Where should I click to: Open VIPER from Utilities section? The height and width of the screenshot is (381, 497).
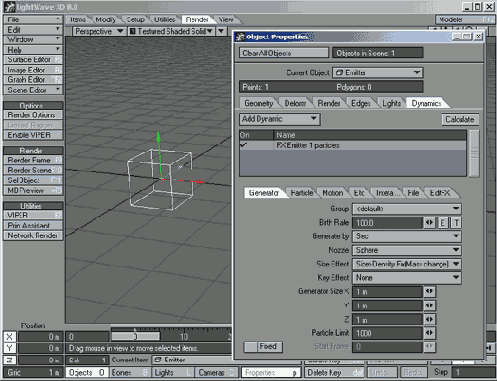point(33,215)
